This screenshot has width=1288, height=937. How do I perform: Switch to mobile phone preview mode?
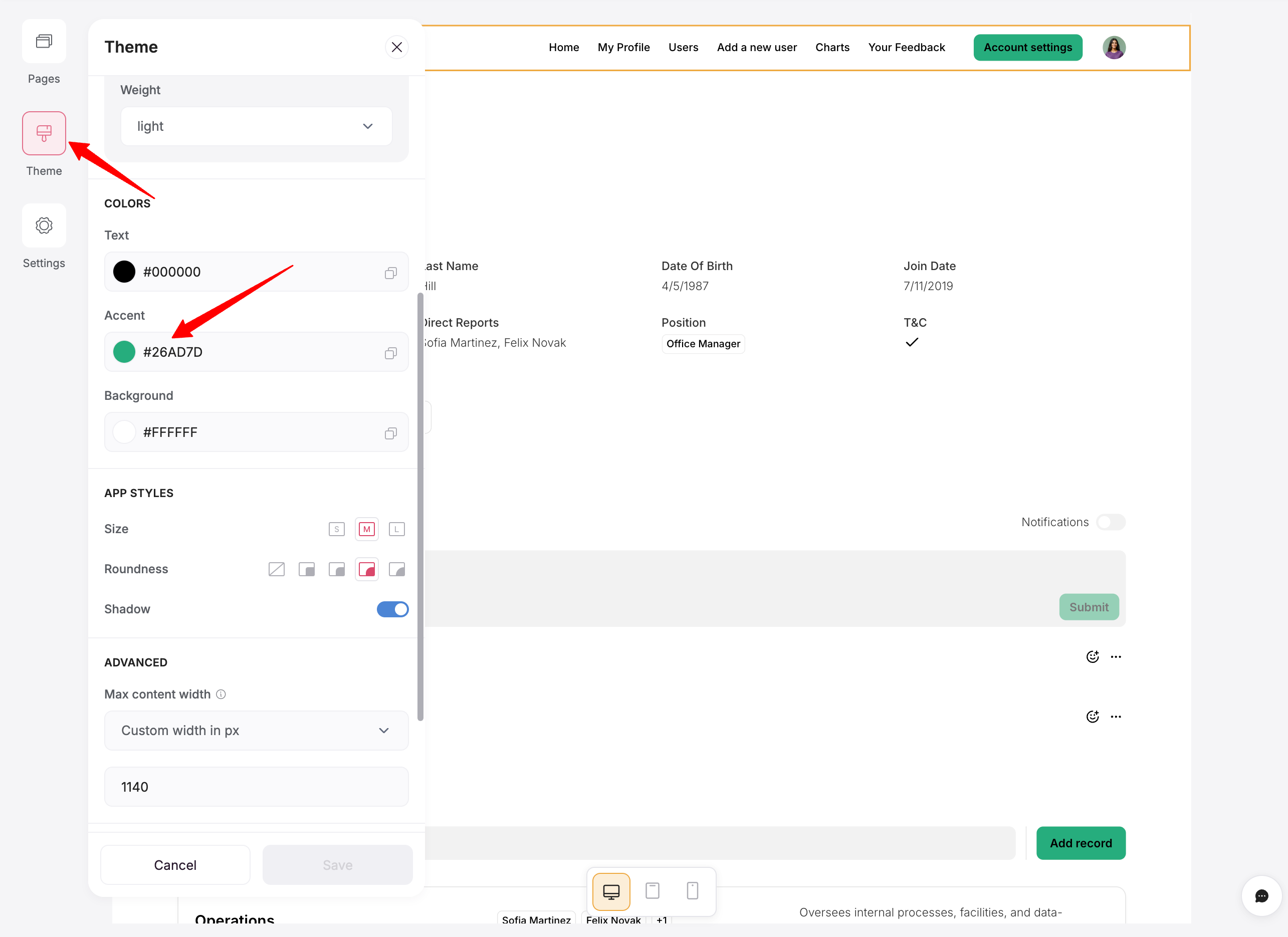point(692,891)
